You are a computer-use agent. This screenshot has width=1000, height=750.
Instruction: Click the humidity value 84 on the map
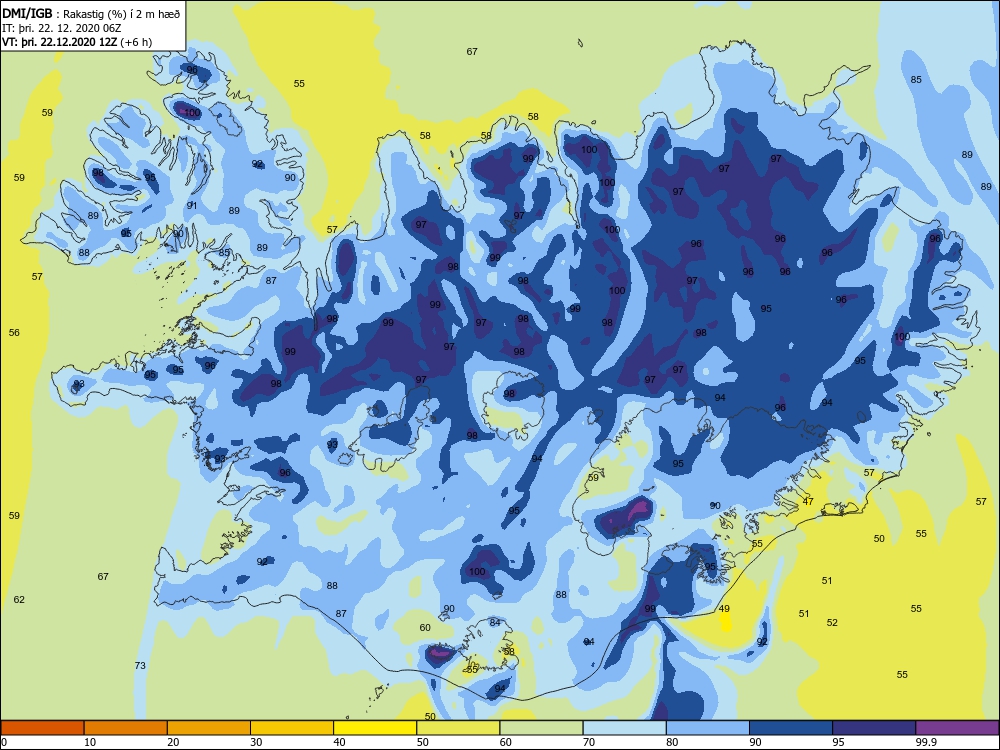point(495,622)
